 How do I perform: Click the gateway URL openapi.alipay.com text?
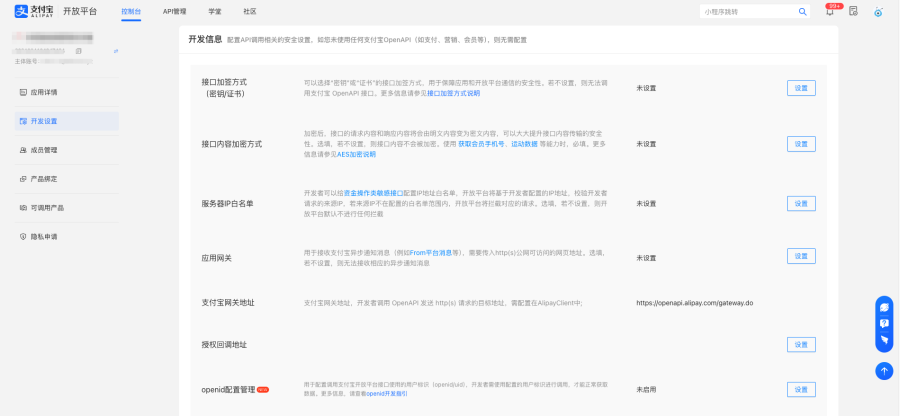tap(695, 302)
